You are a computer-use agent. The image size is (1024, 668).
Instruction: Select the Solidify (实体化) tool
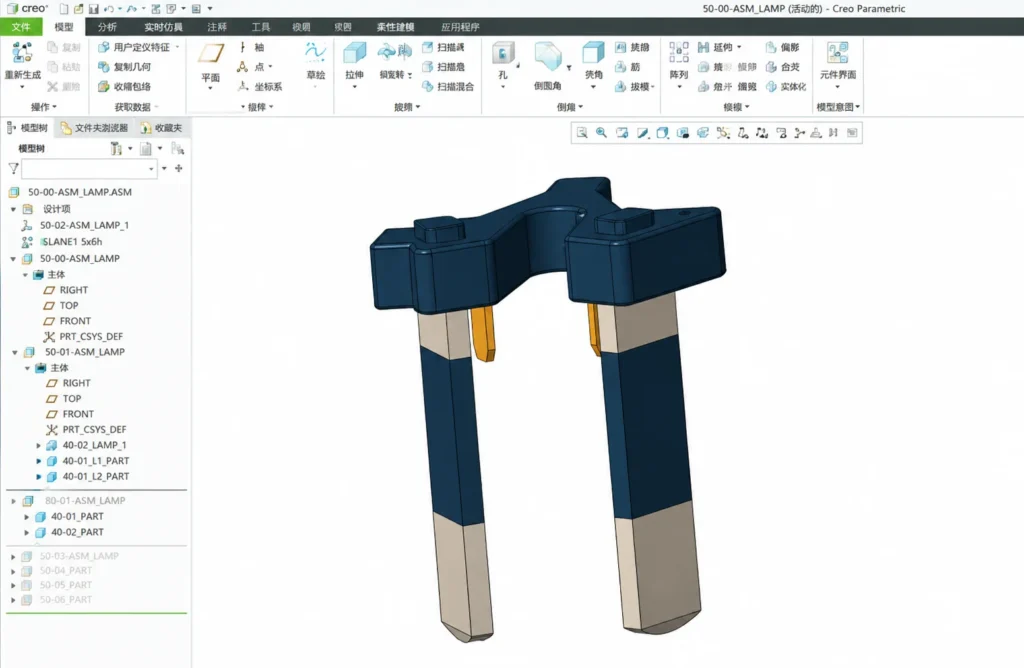click(786, 86)
